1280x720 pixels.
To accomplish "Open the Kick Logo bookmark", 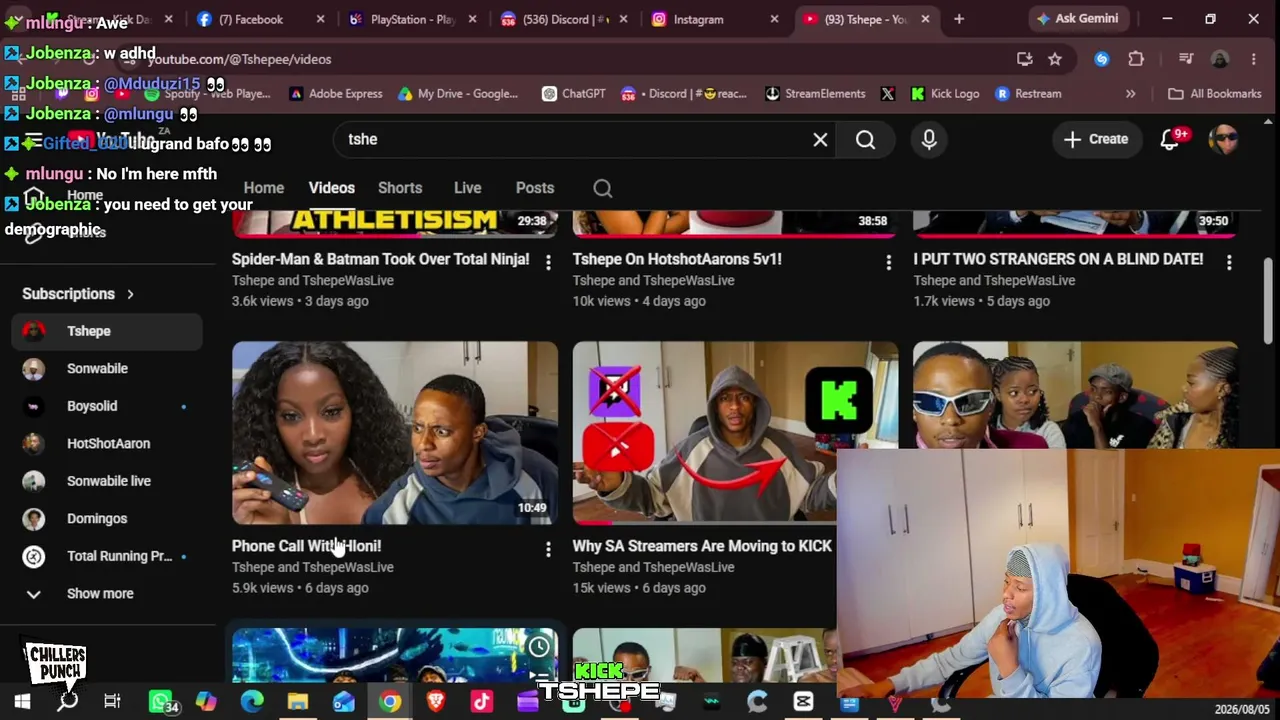I will coord(945,94).
